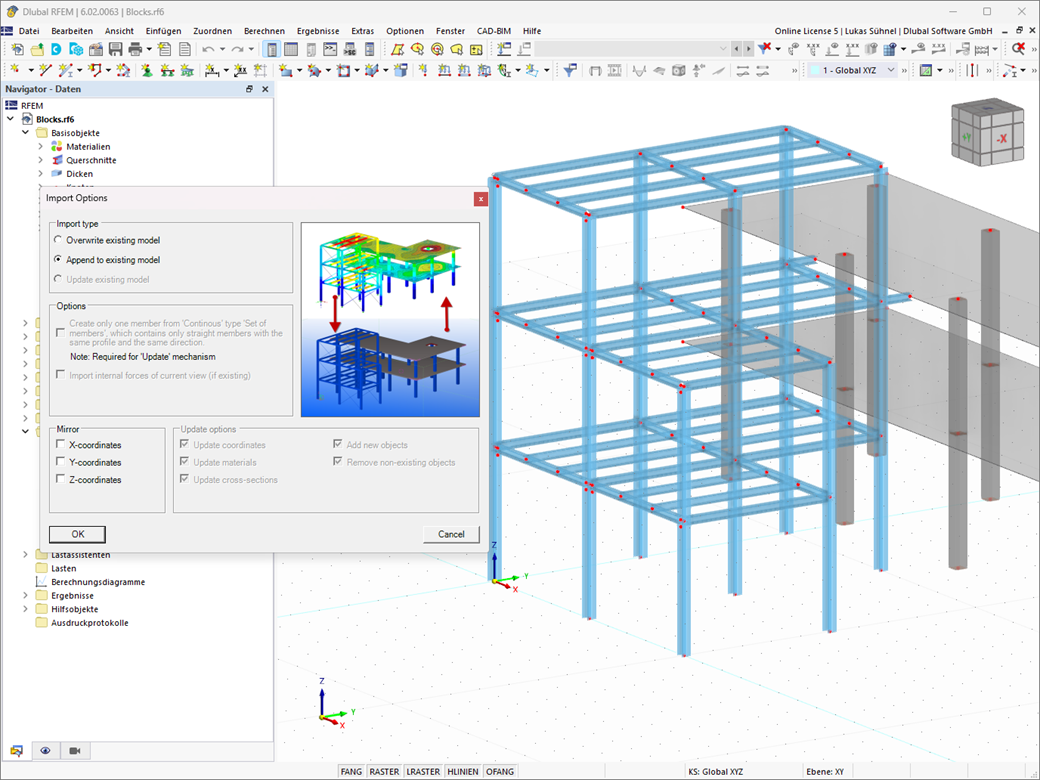The image size is (1040, 780).
Task: Click the data tab icon at Navigator bottom
Action: [x=17, y=751]
